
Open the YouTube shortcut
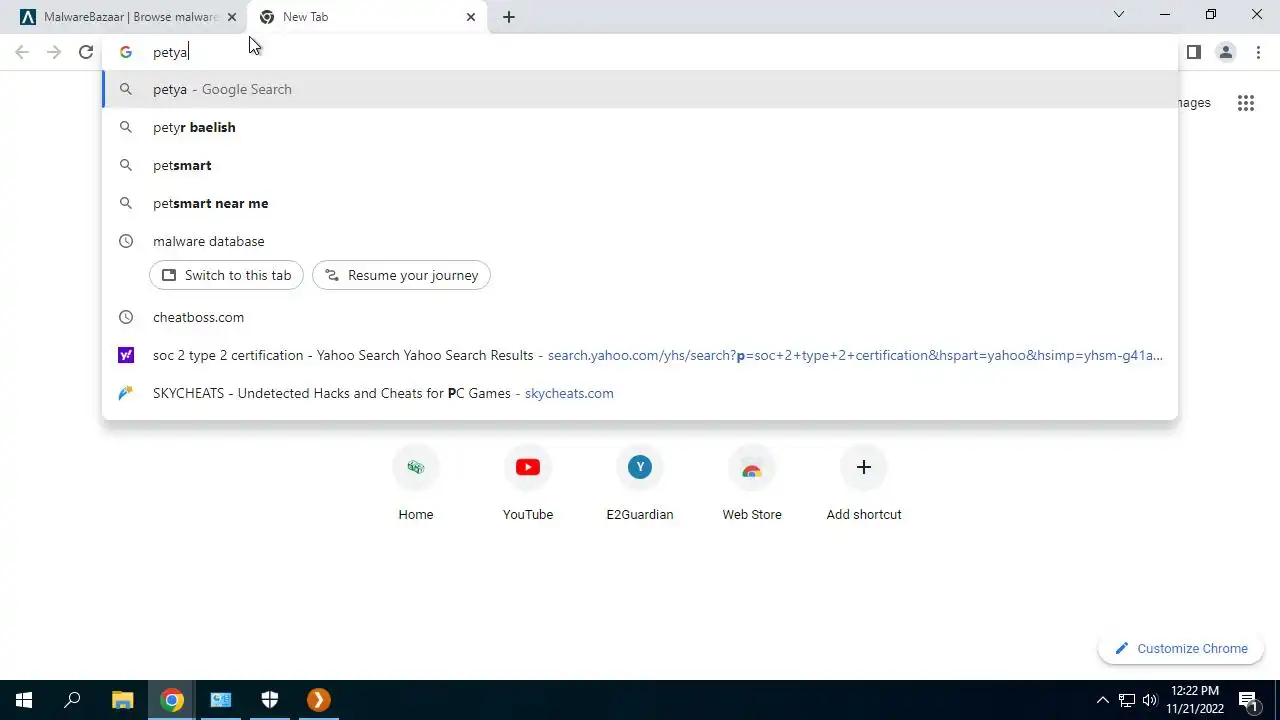pos(528,484)
